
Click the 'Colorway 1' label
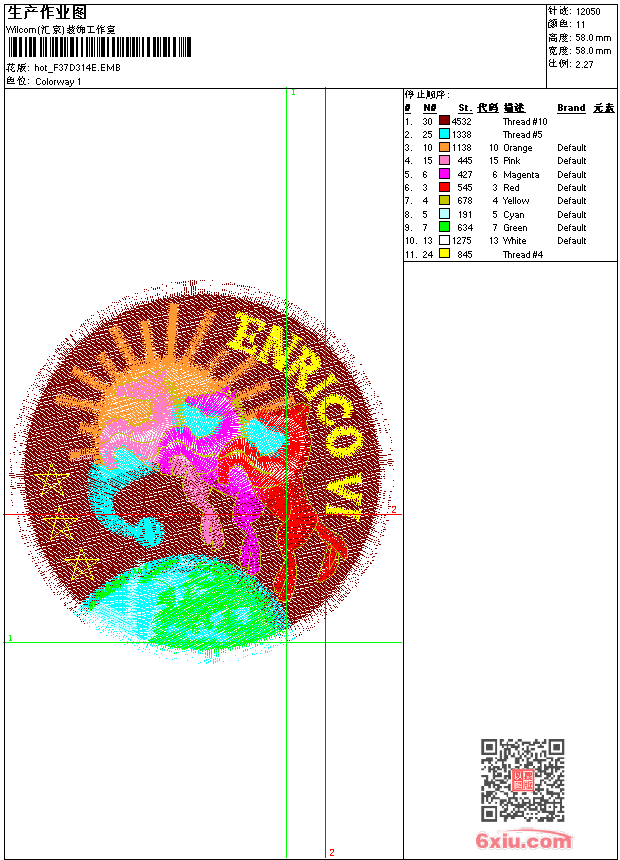coord(58,82)
